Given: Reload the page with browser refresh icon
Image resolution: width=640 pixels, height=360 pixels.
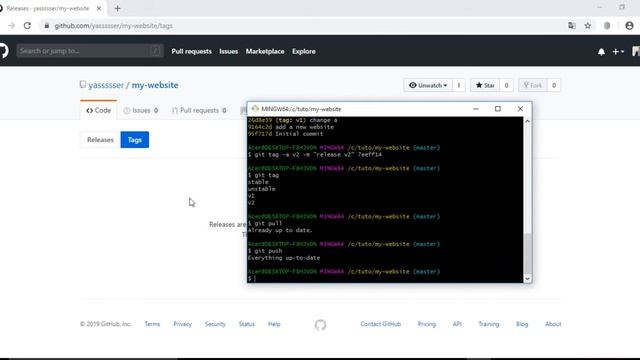Looking at the screenshot, I should [27, 26].
